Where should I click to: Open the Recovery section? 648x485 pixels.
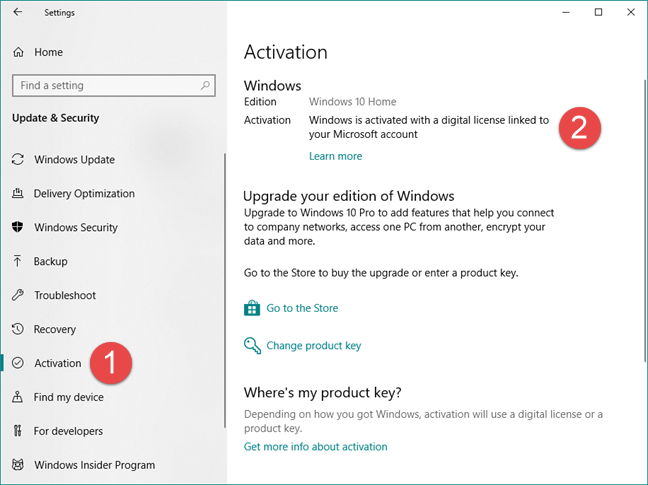[x=55, y=329]
